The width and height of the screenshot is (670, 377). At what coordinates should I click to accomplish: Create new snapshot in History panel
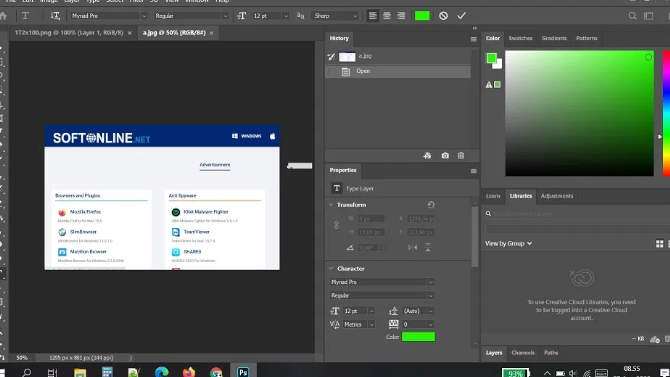[x=445, y=156]
